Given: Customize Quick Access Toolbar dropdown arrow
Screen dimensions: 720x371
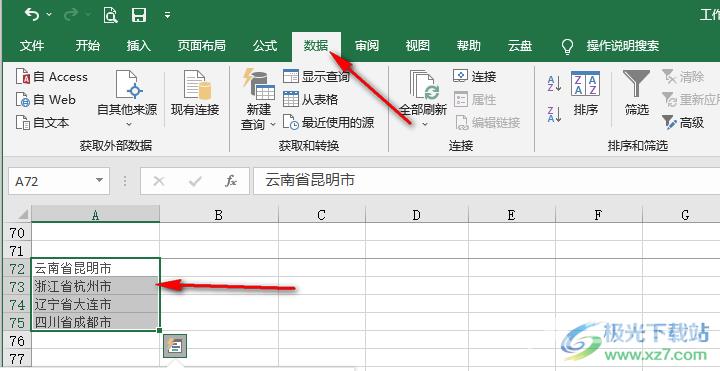Looking at the screenshot, I should [x=168, y=16].
